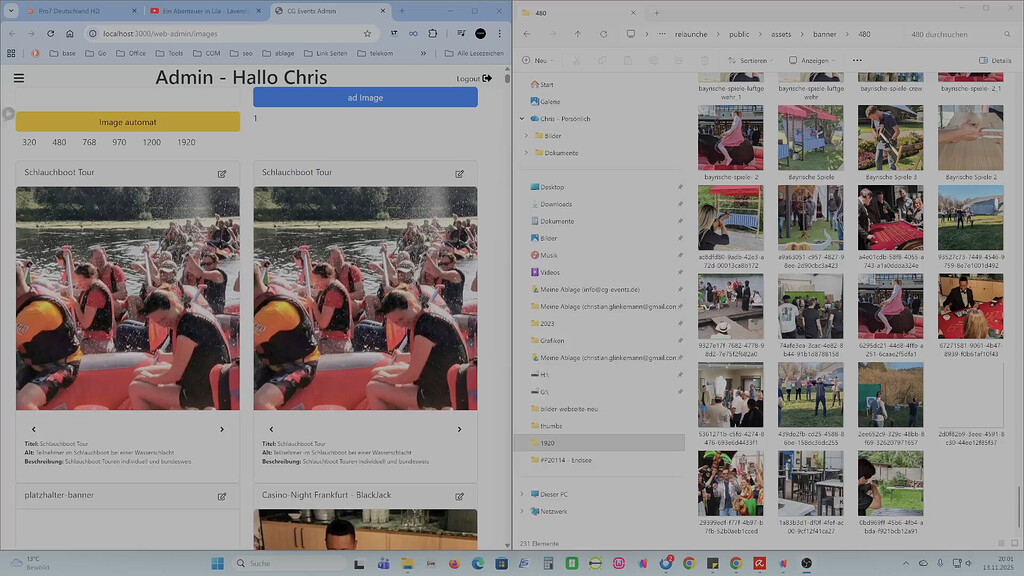The width and height of the screenshot is (1024, 576).
Task: Expand Dieser PC in navigation pane
Action: pos(522,494)
